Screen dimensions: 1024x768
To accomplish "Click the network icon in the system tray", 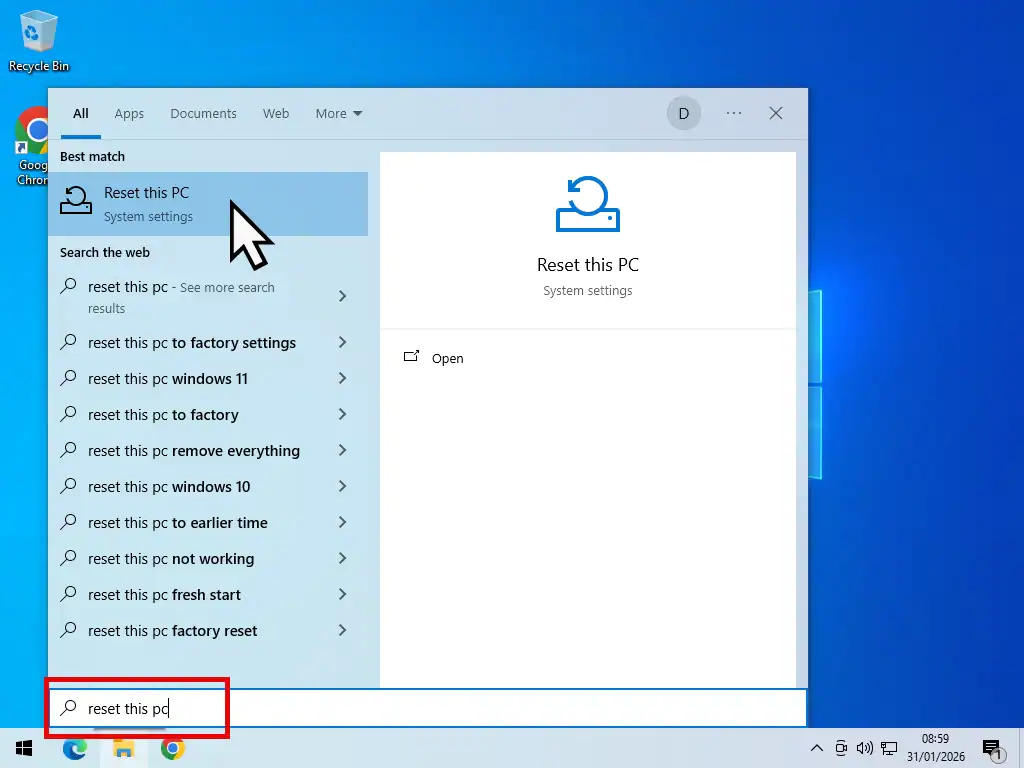I will 889,747.
